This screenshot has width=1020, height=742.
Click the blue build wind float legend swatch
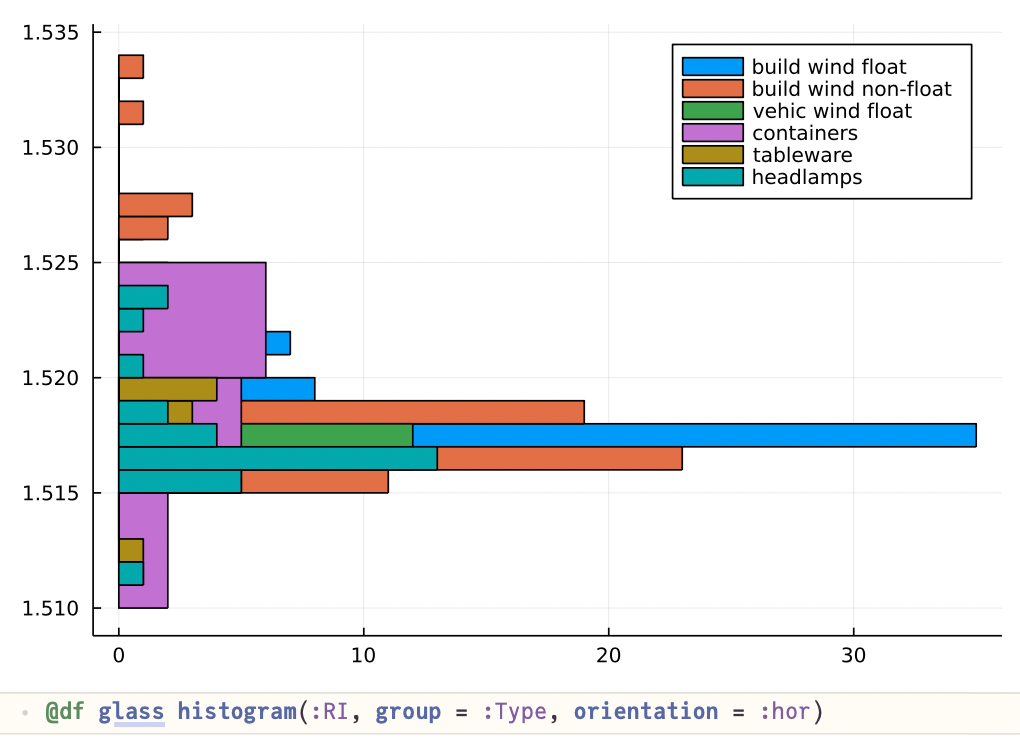point(712,66)
